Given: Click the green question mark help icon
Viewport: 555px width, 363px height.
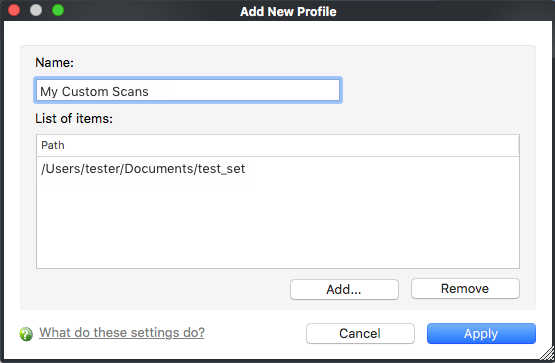Looking at the screenshot, I should 26,334.
